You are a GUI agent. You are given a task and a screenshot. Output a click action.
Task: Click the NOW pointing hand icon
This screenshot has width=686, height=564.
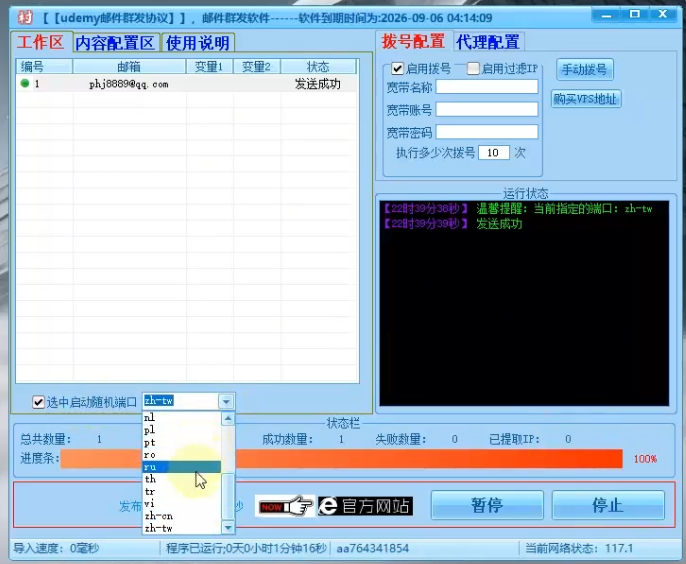[x=285, y=506]
